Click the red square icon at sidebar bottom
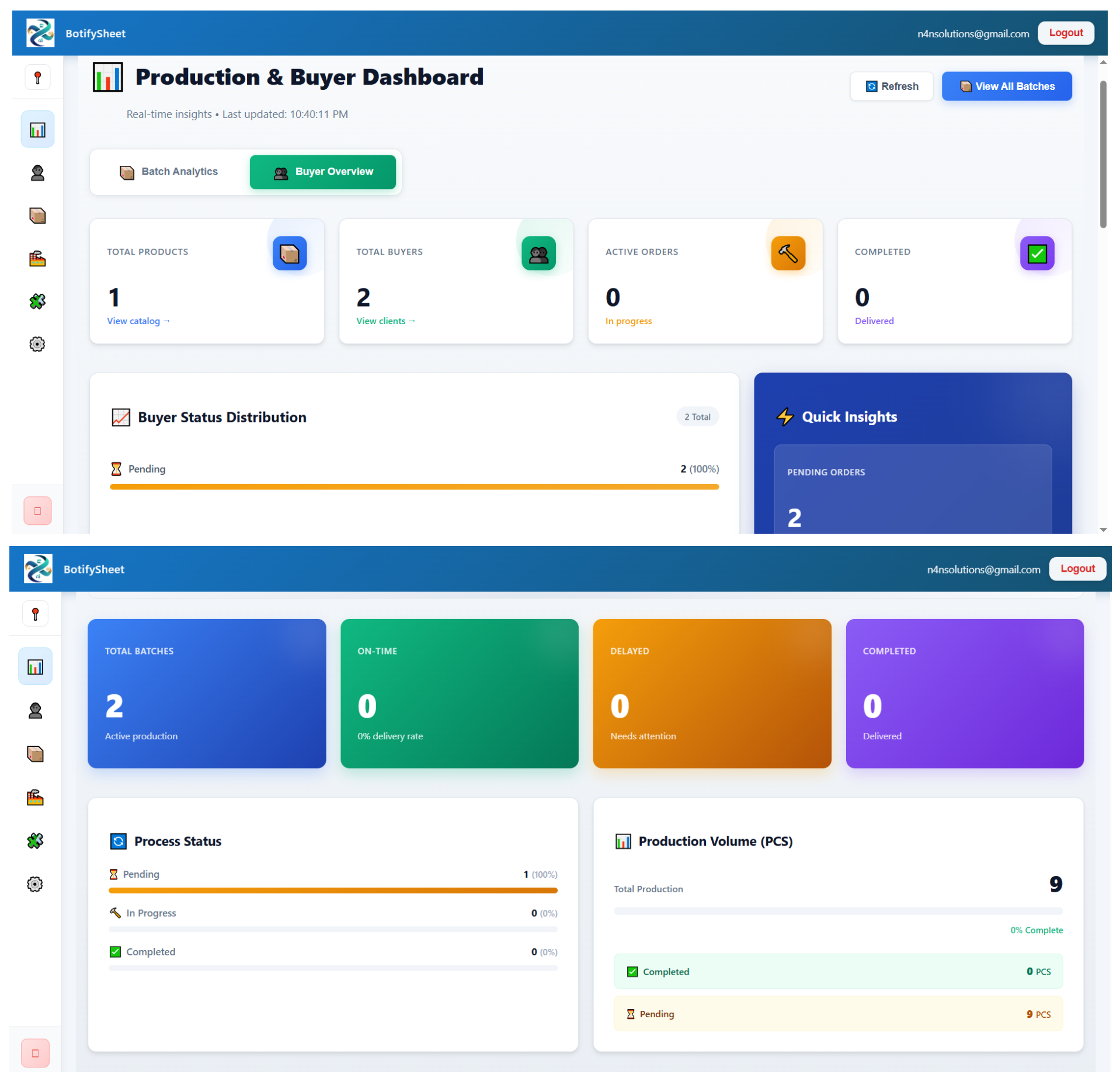Viewport: 1120px width, 1092px height. (37, 510)
